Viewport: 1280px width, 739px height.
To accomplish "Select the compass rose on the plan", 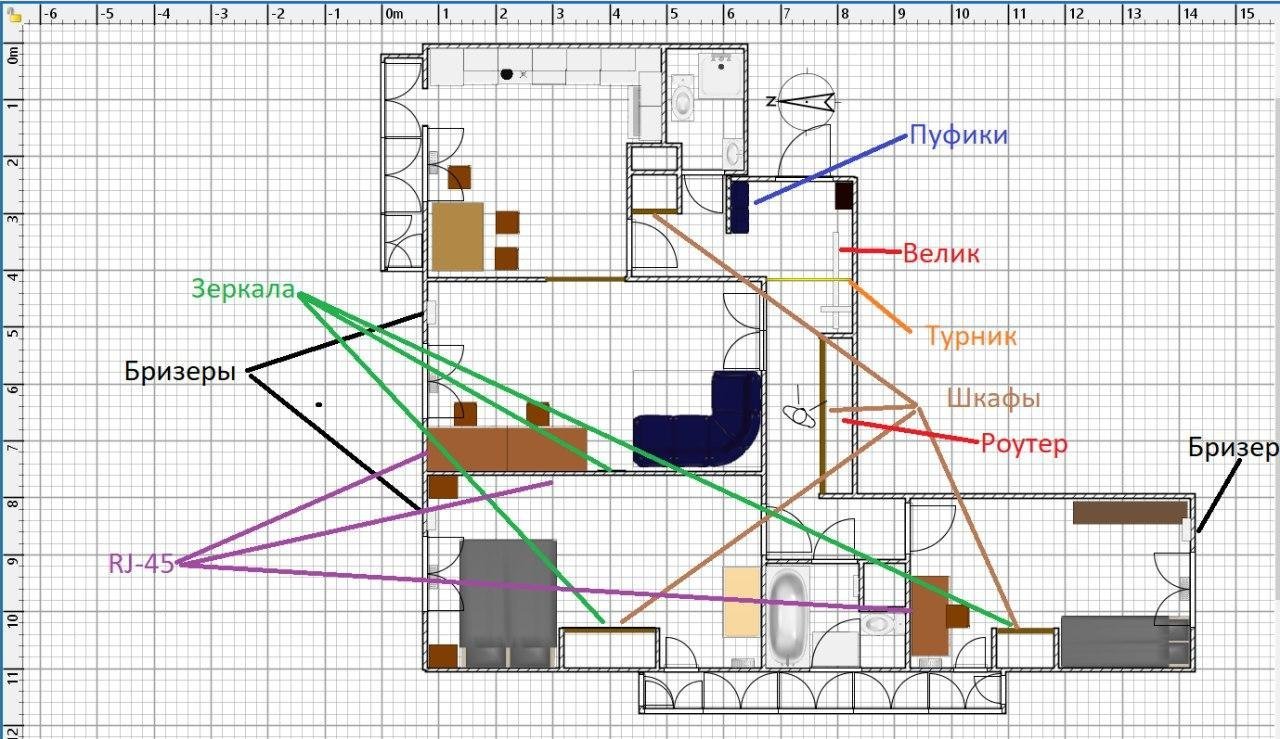I will (806, 100).
